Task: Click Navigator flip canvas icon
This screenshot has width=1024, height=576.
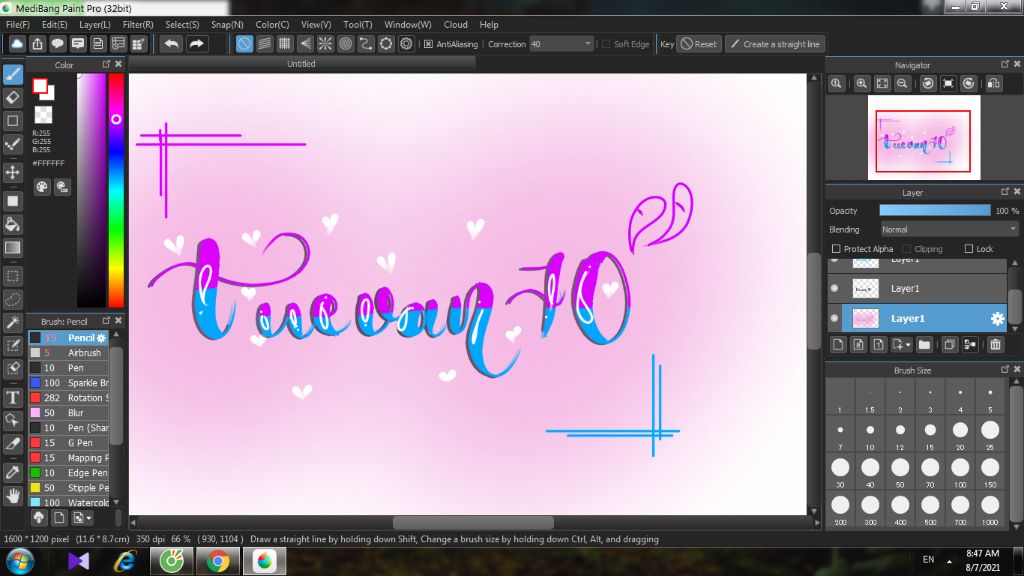Action: pos(993,84)
